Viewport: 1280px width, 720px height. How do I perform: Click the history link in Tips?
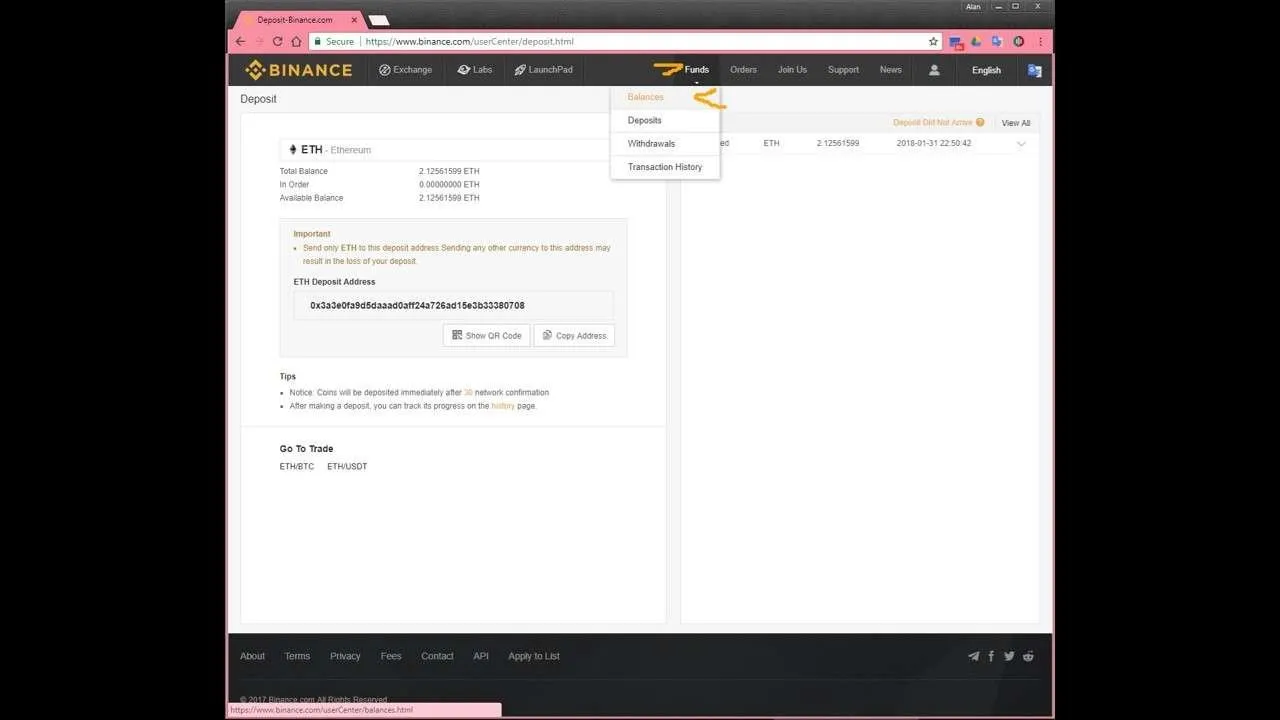click(x=503, y=406)
